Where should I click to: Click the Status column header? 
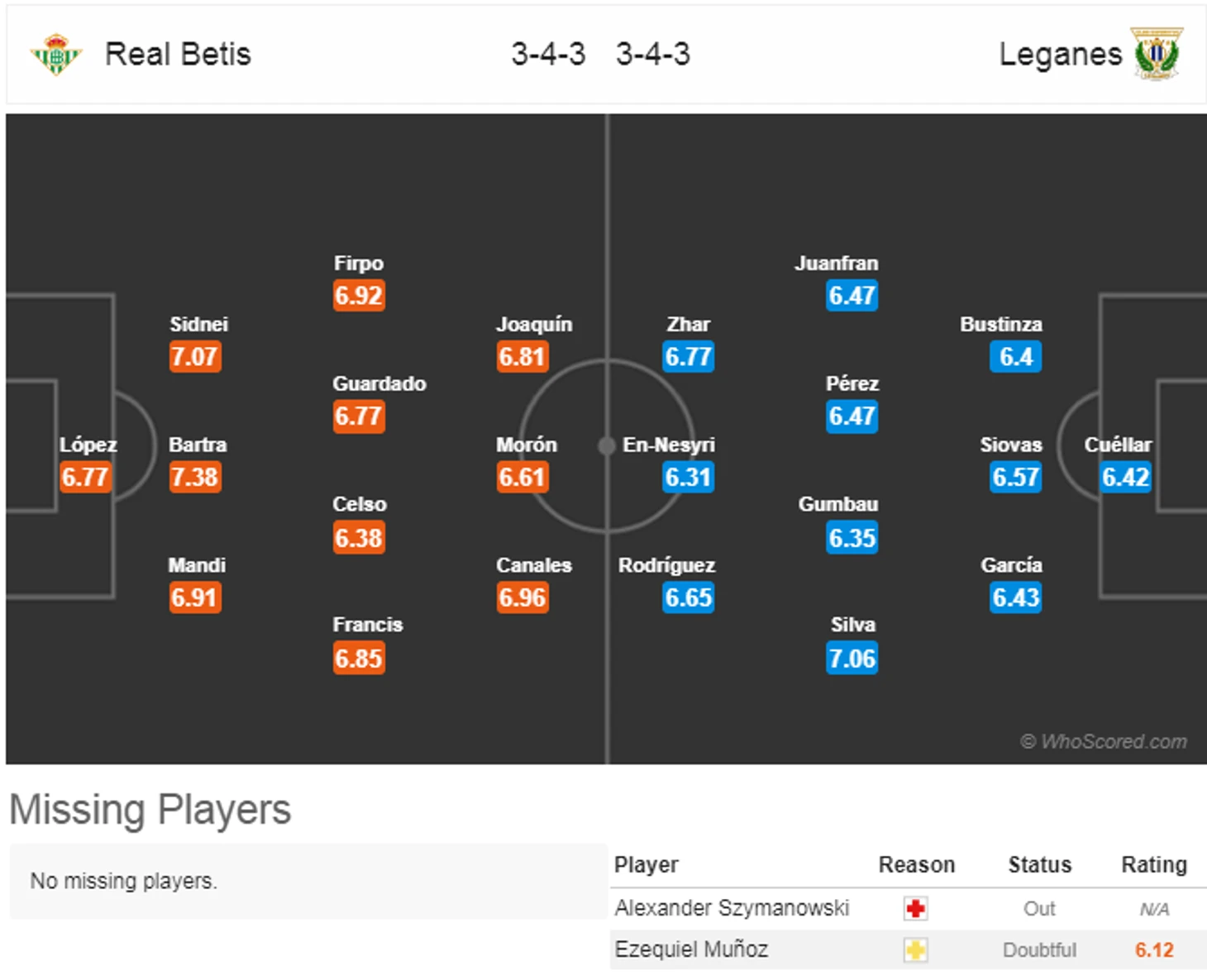coord(1039,864)
